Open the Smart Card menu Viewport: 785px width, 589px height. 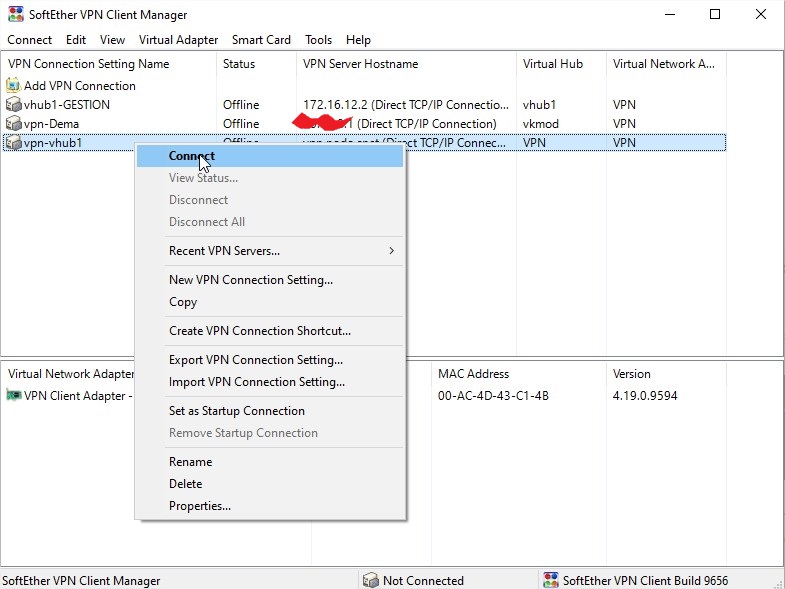261,40
